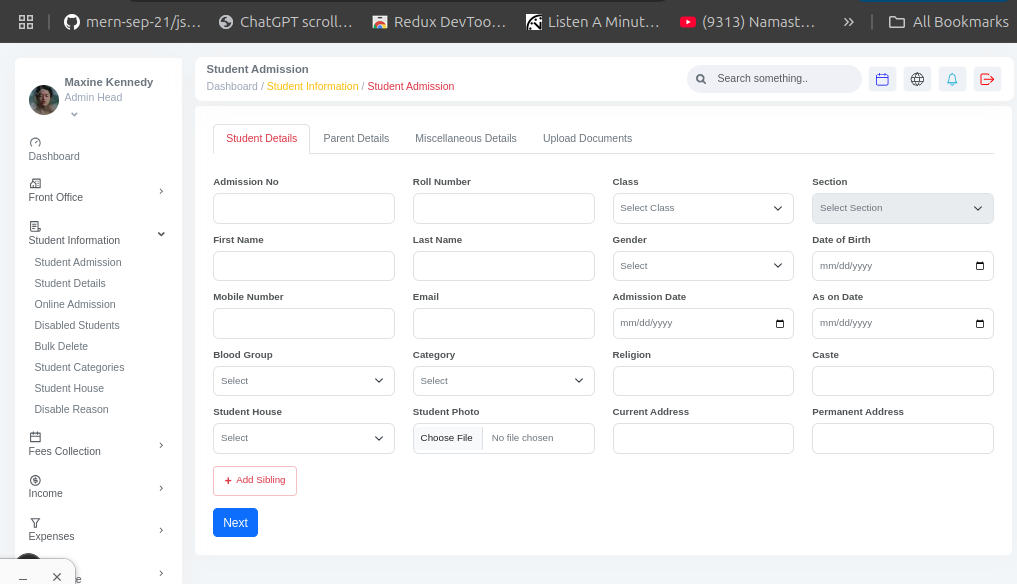Open the Select Class dropdown
The height and width of the screenshot is (584, 1017).
click(x=702, y=208)
